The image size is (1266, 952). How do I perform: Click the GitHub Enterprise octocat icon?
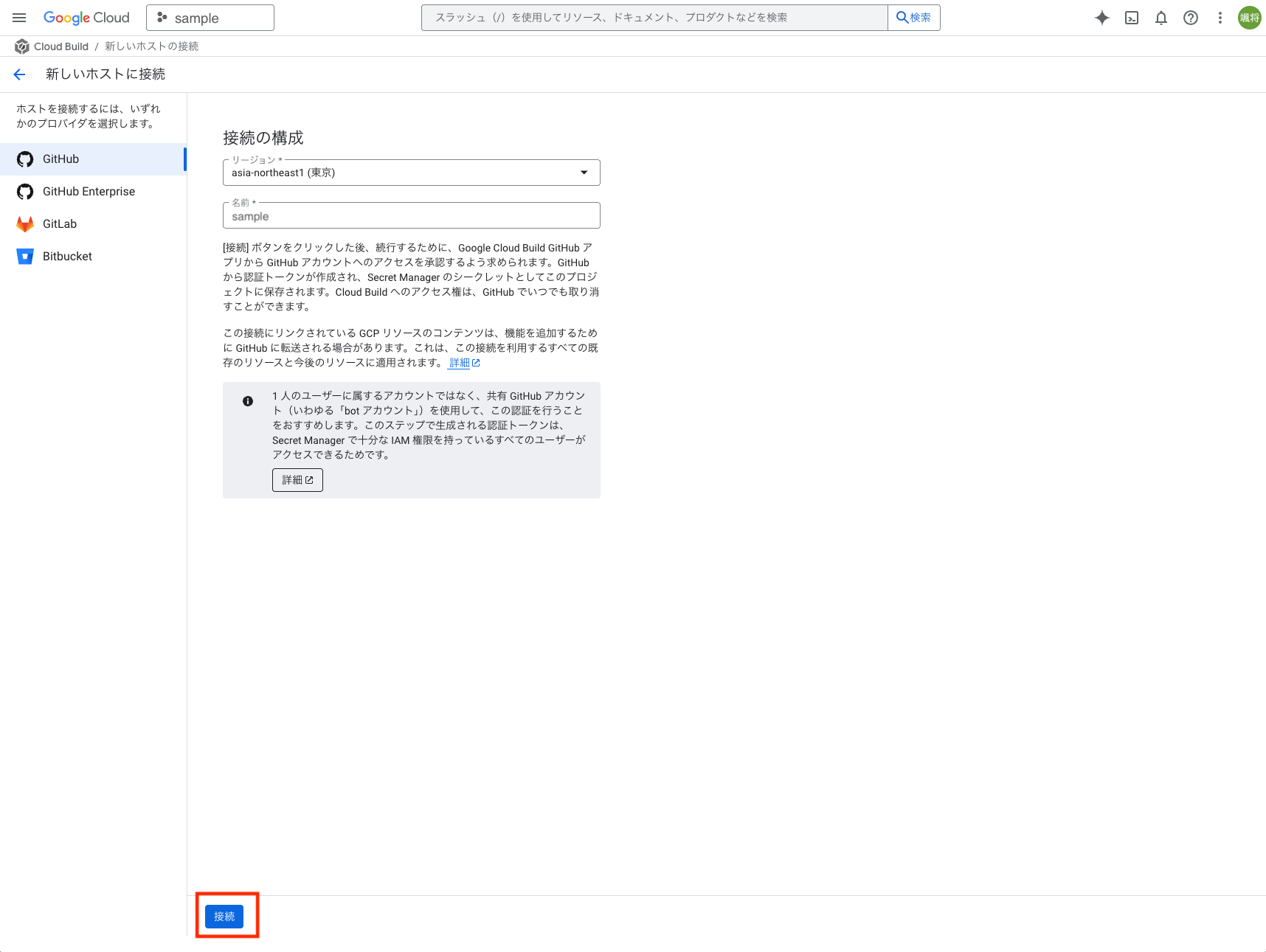(x=25, y=192)
